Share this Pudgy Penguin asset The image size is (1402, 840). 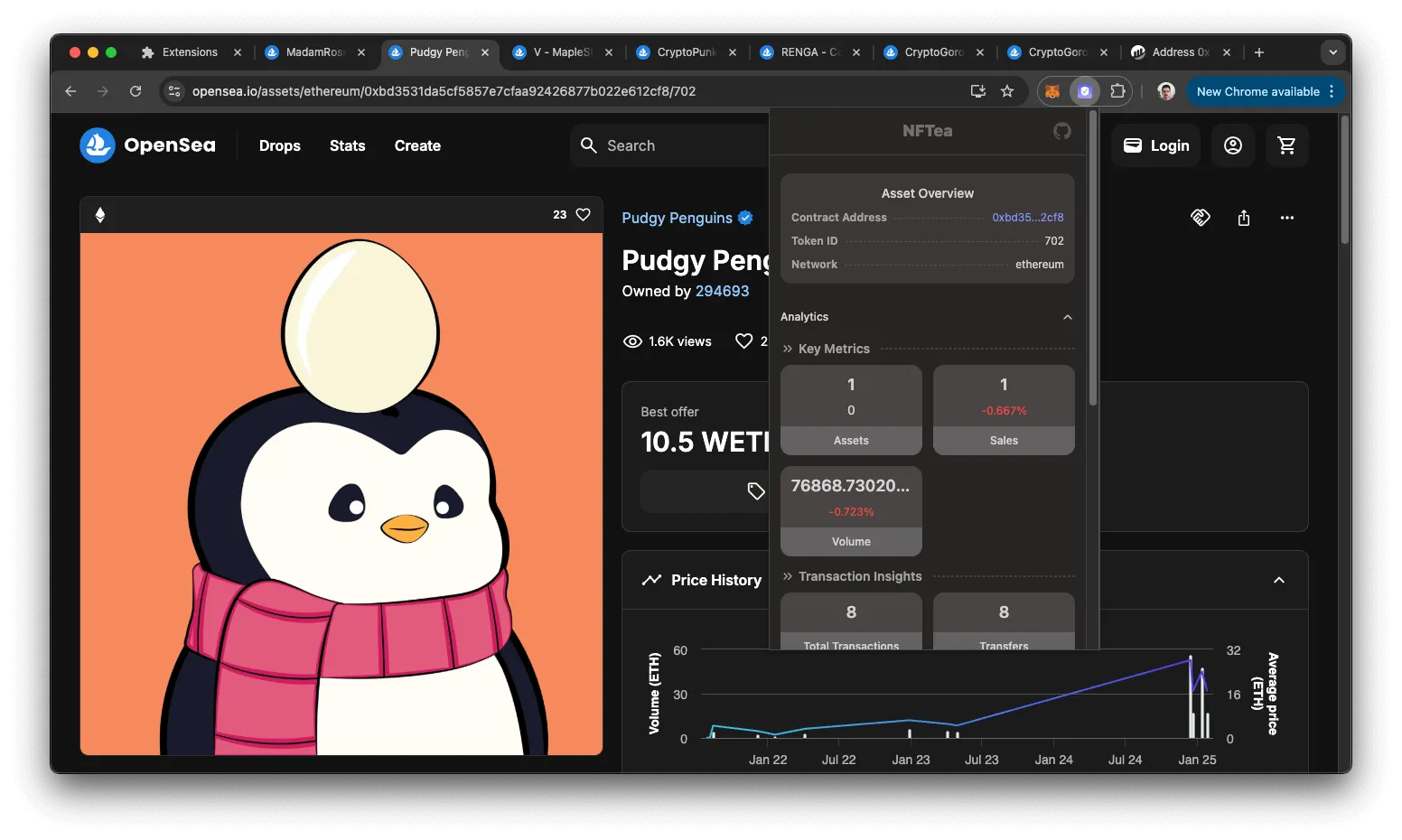click(1244, 218)
